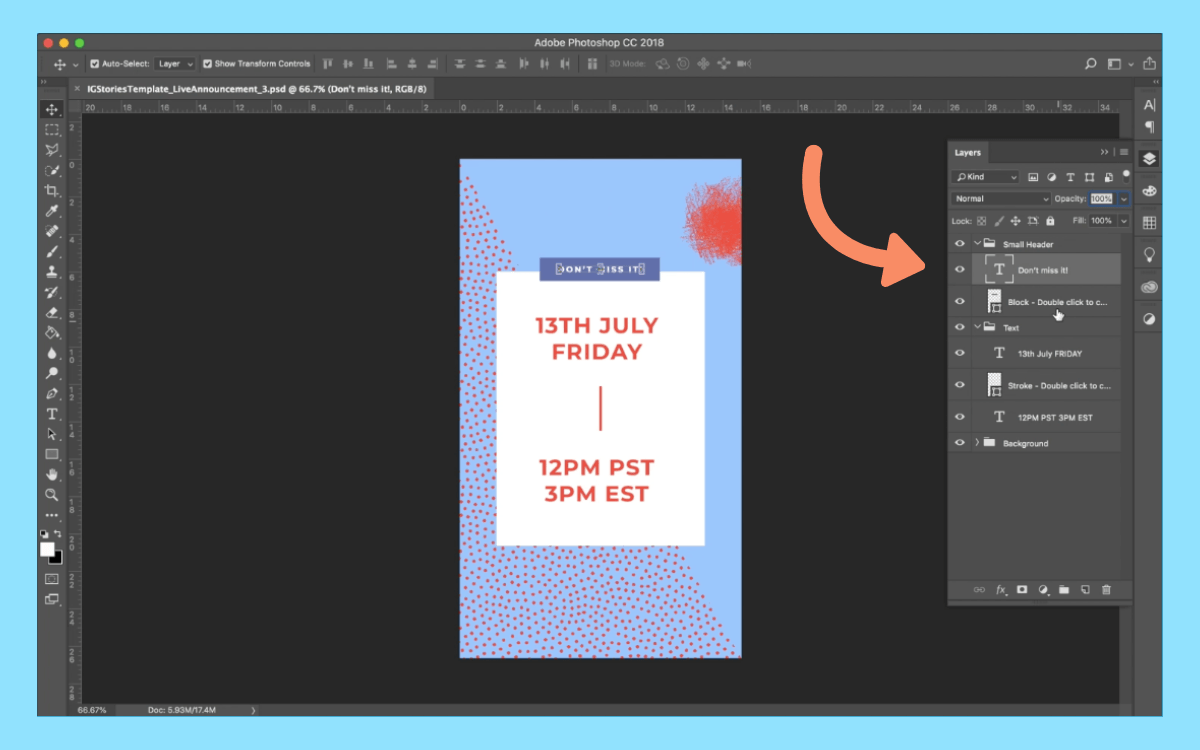
Task: Disable Show Transform Controls
Action: point(206,63)
